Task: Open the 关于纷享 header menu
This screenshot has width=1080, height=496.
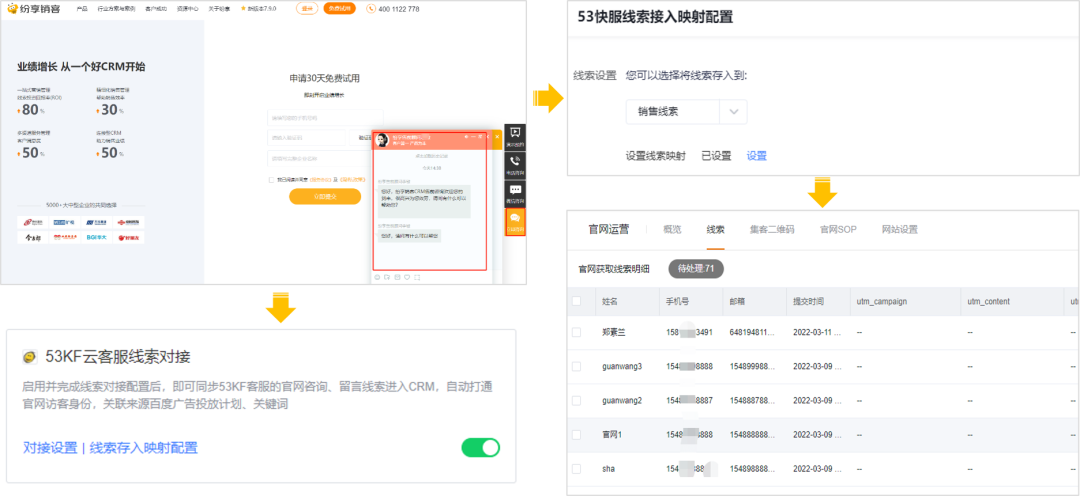Action: [x=219, y=9]
